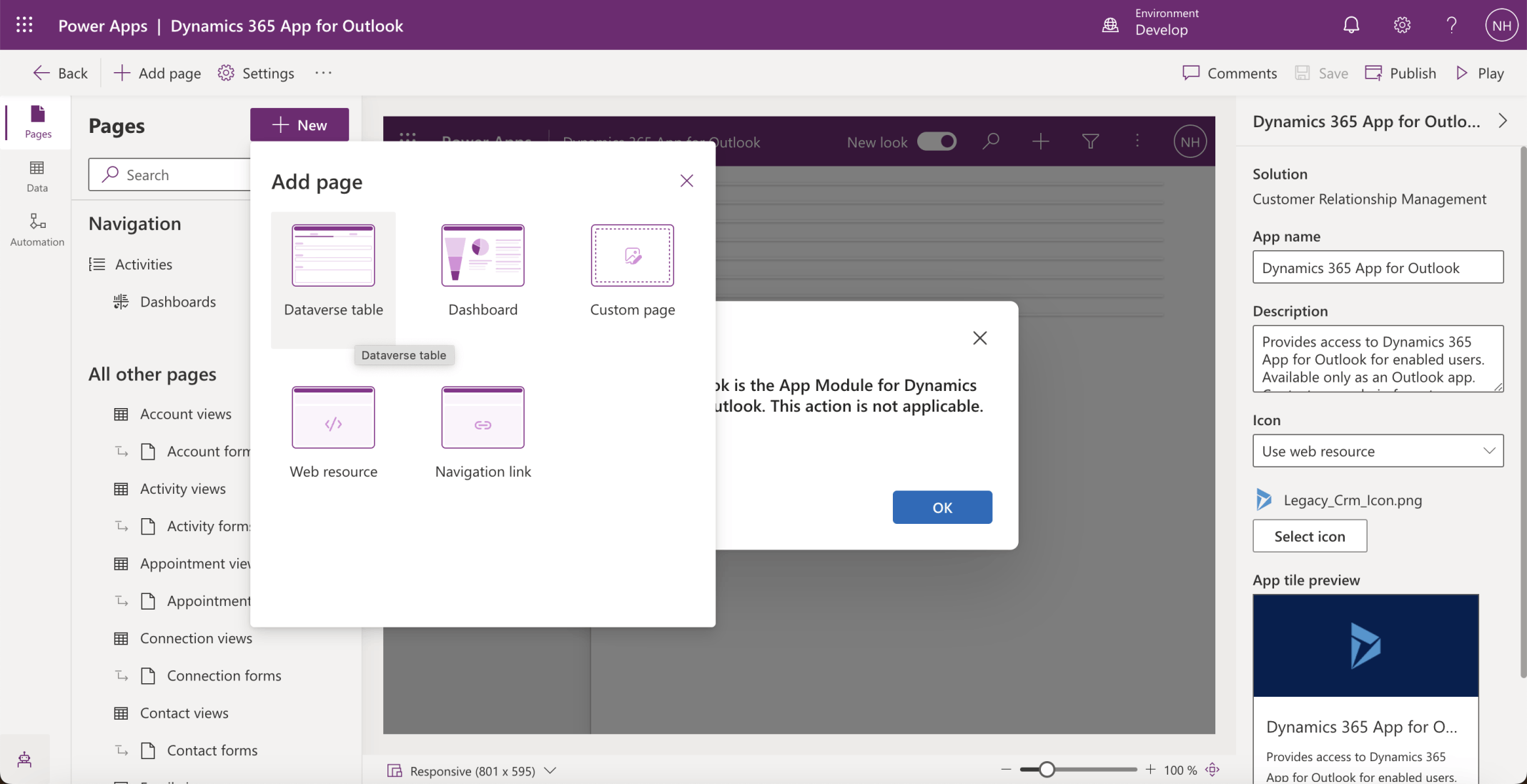Screen dimensions: 1527x784
Task: Open the Automation sidebar panel
Action: [x=37, y=229]
